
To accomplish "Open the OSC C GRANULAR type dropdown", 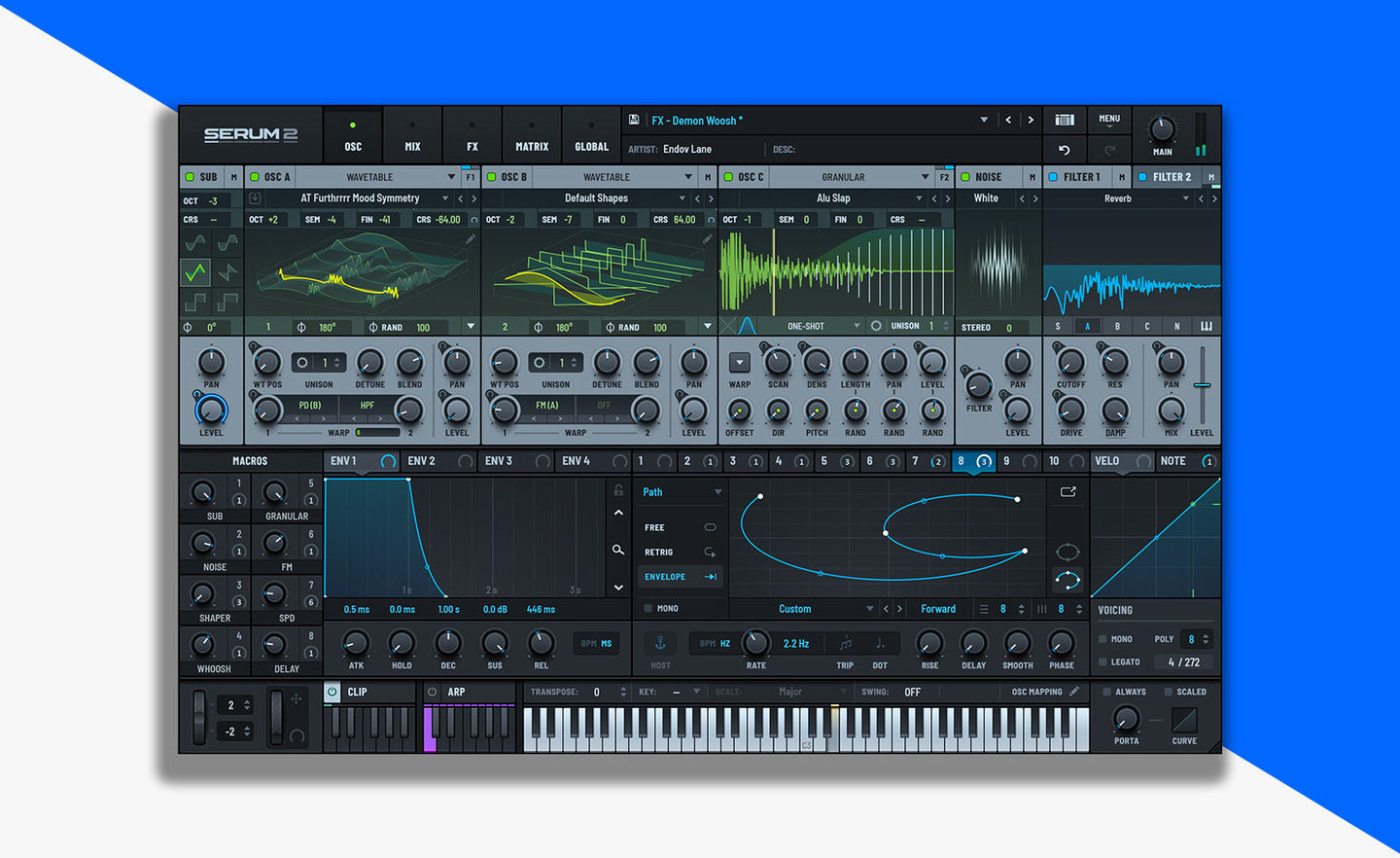I will (x=851, y=177).
